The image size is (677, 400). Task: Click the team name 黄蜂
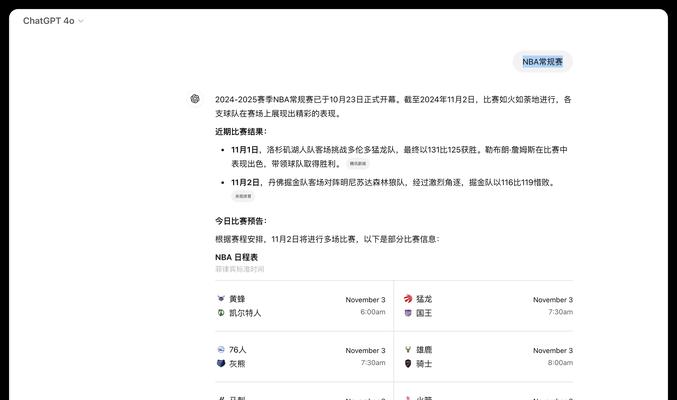pos(237,299)
